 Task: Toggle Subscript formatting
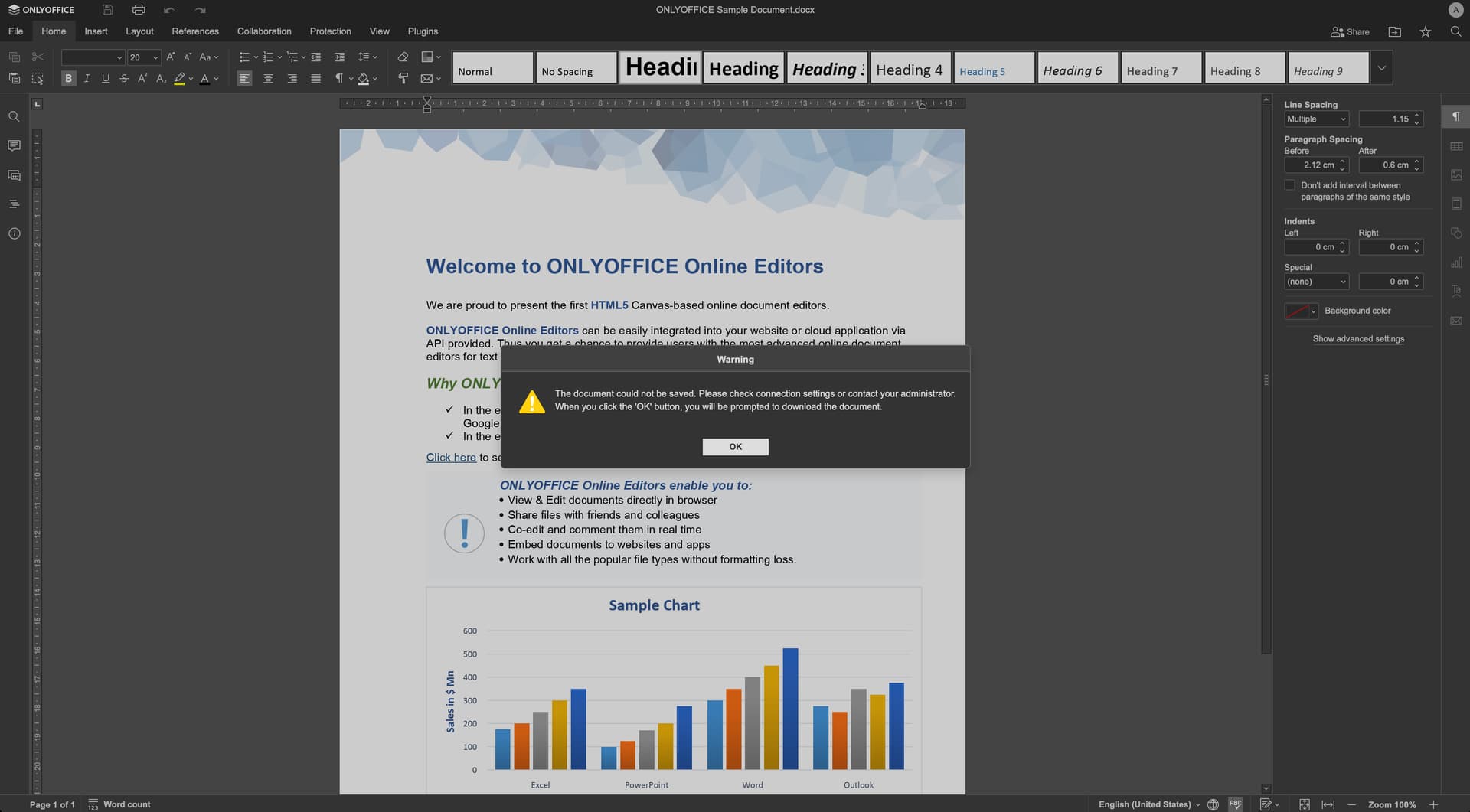pyautogui.click(x=161, y=78)
